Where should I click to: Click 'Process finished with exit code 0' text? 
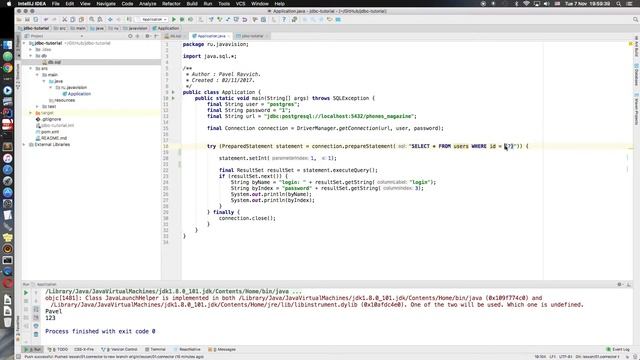pyautogui.click(x=100, y=331)
